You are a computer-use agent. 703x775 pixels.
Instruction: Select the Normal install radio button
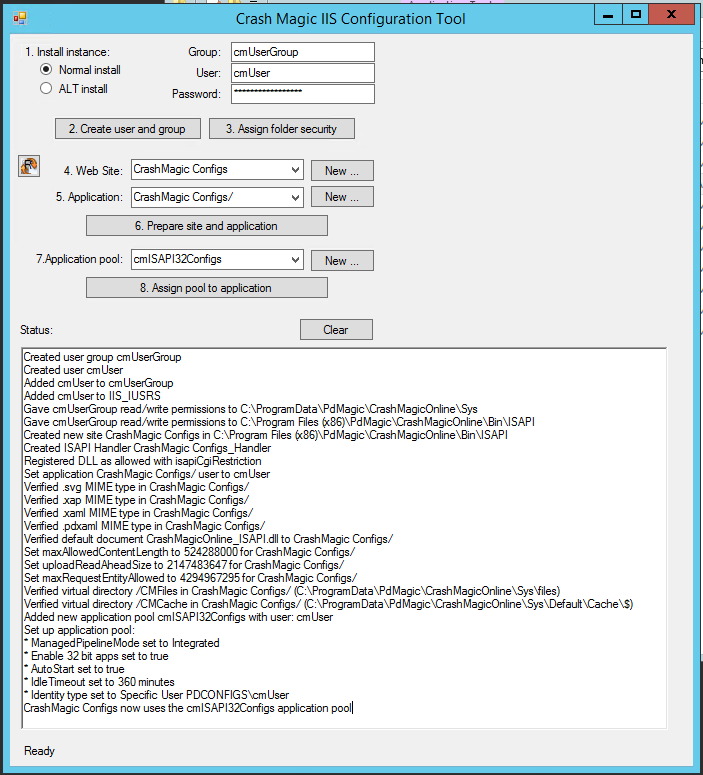pyautogui.click(x=46, y=70)
